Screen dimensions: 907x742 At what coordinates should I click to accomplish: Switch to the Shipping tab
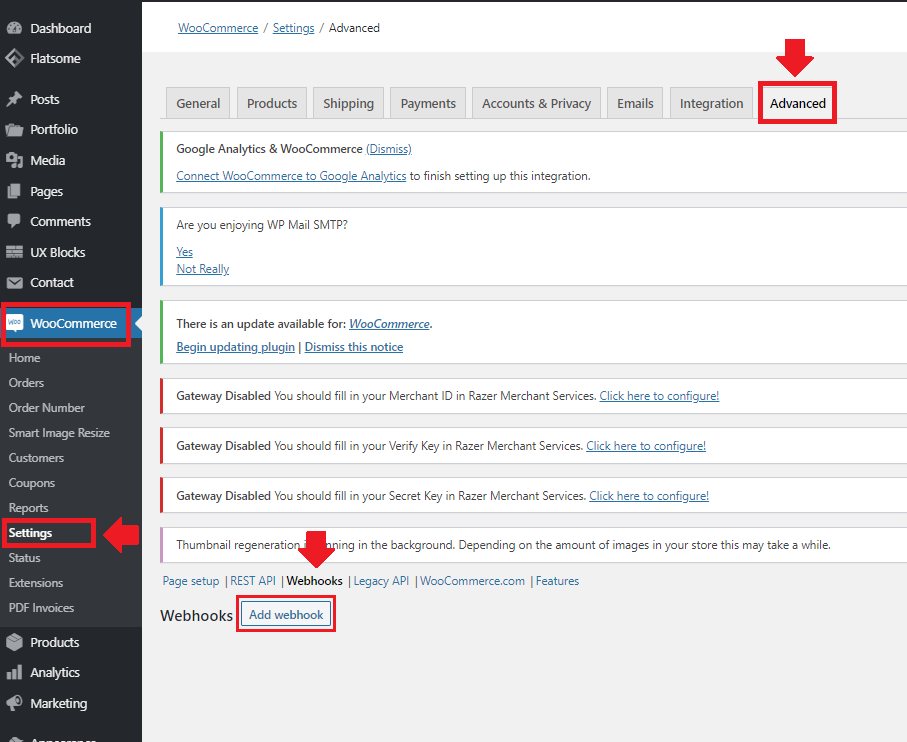point(348,103)
